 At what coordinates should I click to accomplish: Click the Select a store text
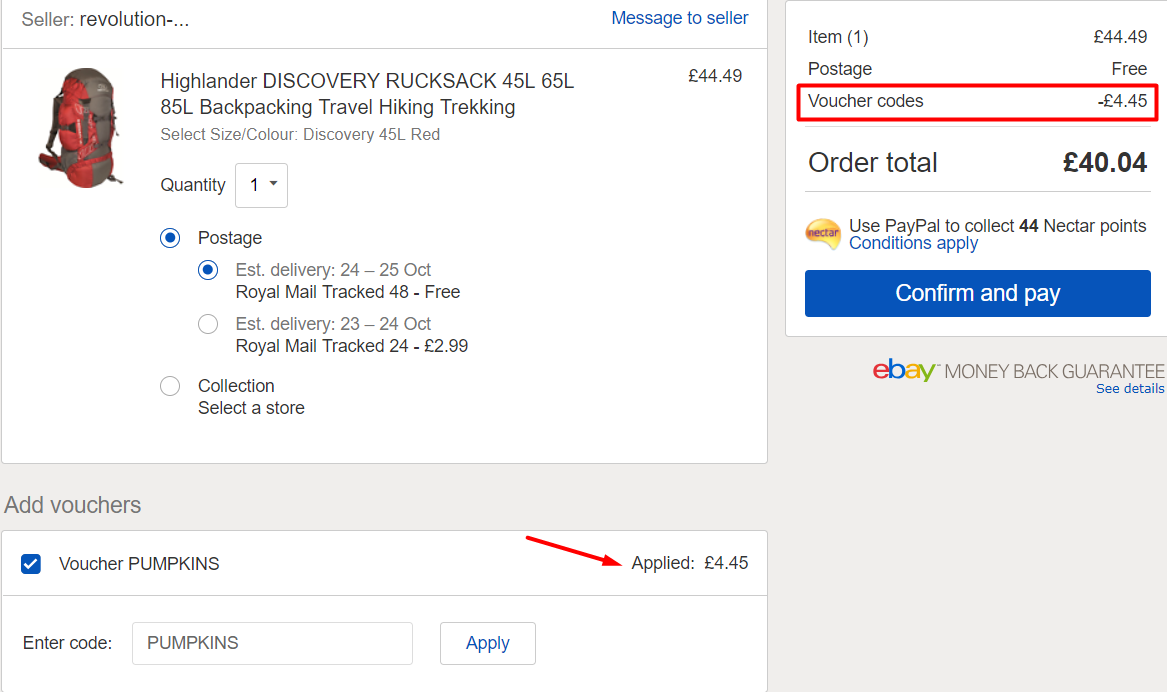click(x=251, y=409)
